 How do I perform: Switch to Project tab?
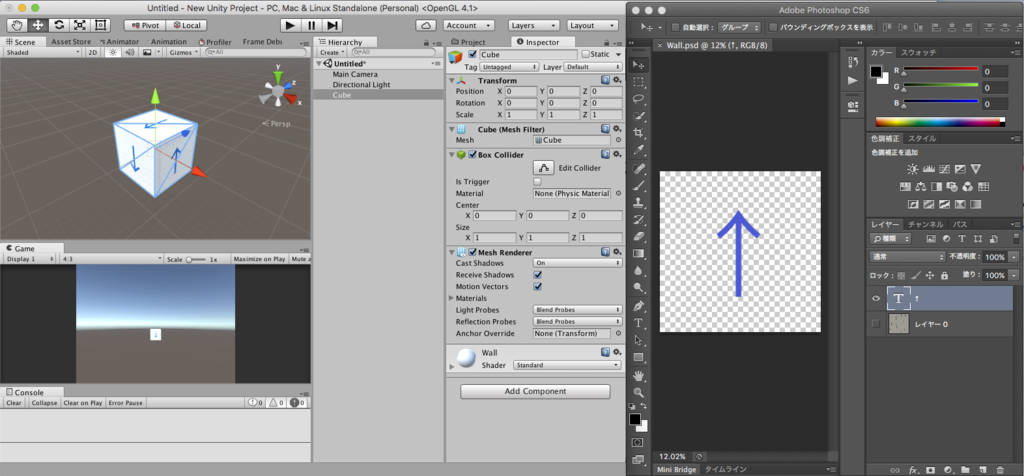click(x=468, y=42)
